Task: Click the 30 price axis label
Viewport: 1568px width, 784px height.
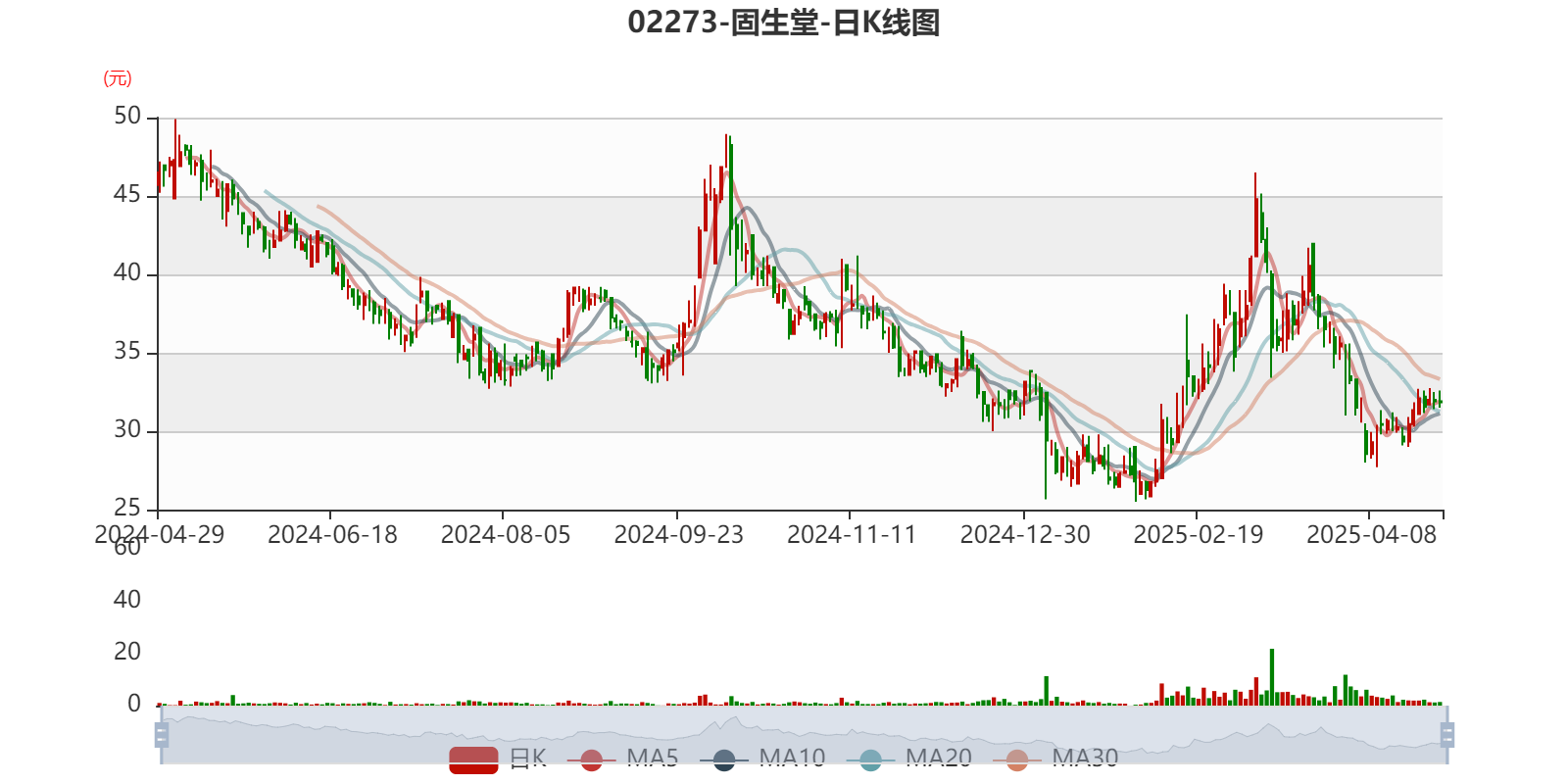Action: pyautogui.click(x=127, y=430)
